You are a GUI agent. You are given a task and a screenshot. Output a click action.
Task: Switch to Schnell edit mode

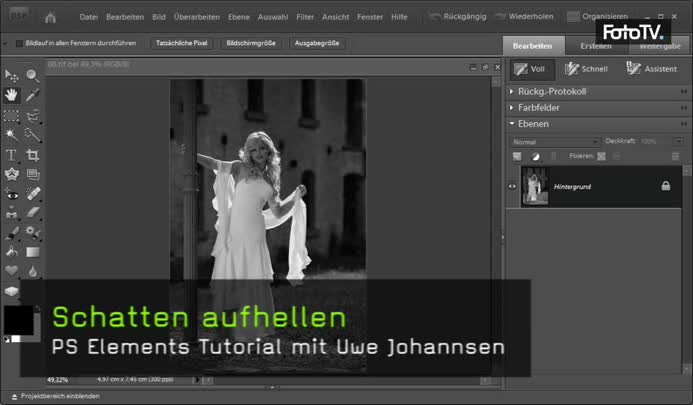pos(586,69)
